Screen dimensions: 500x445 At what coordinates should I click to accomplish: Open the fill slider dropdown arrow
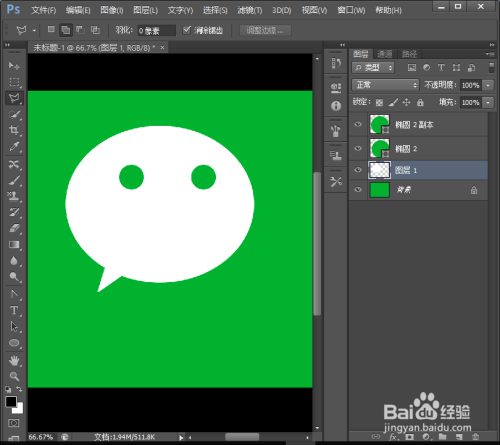click(488, 102)
